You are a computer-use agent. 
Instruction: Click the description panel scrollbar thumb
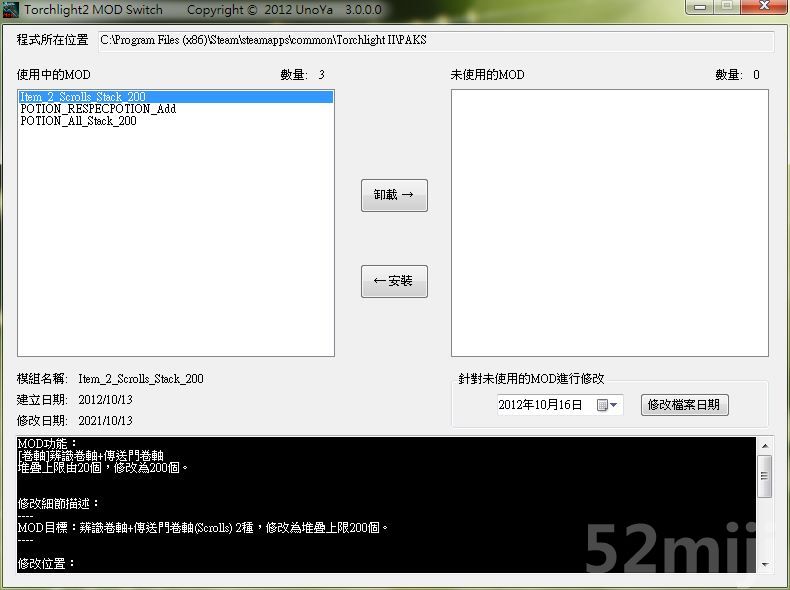point(765,476)
